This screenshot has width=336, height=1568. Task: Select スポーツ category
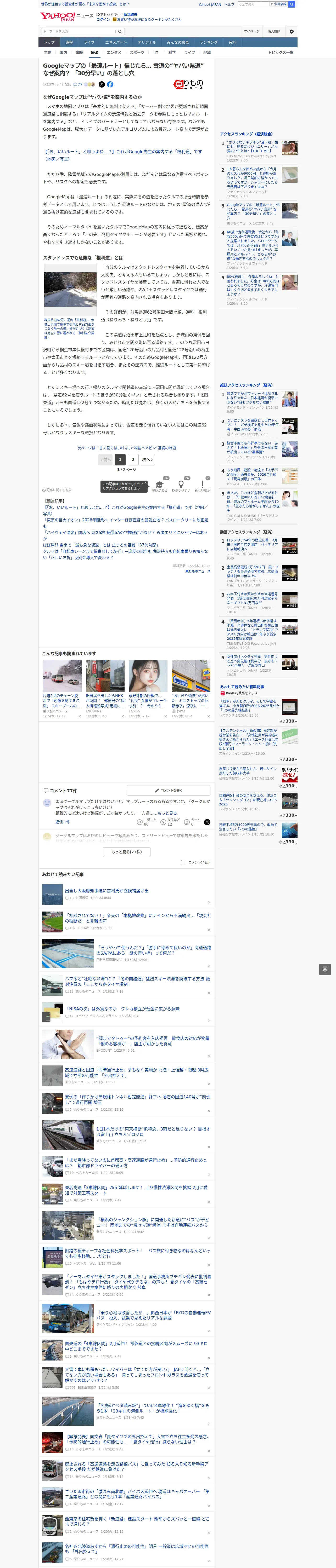137,52
